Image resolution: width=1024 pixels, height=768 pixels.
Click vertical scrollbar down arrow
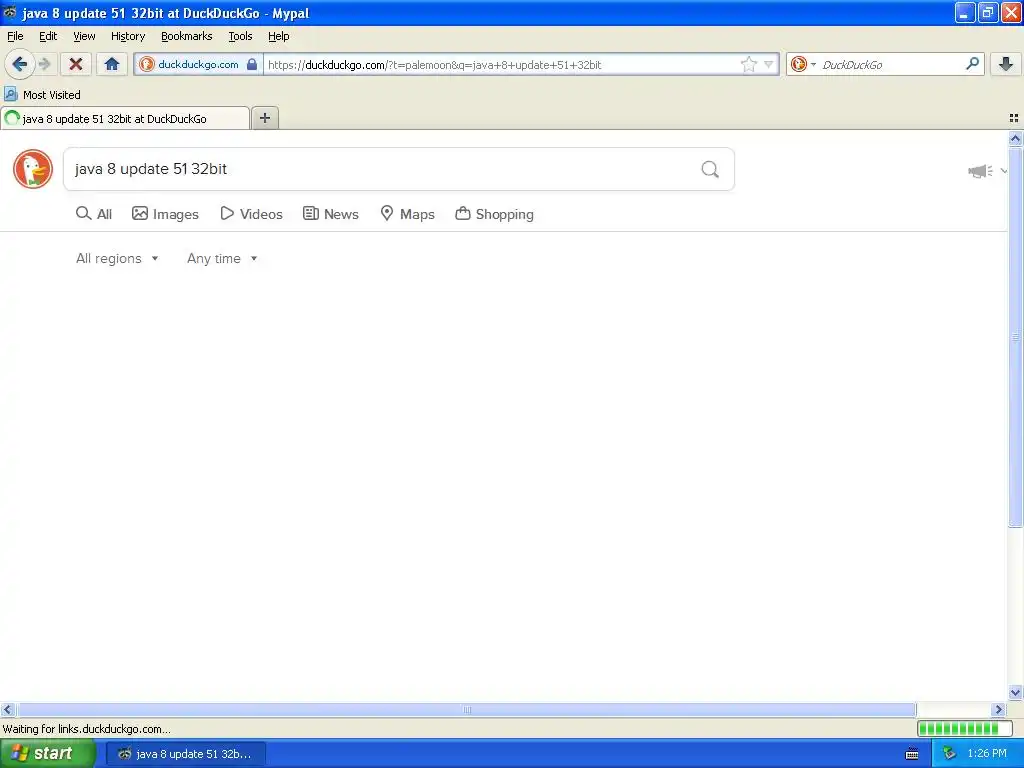1015,693
